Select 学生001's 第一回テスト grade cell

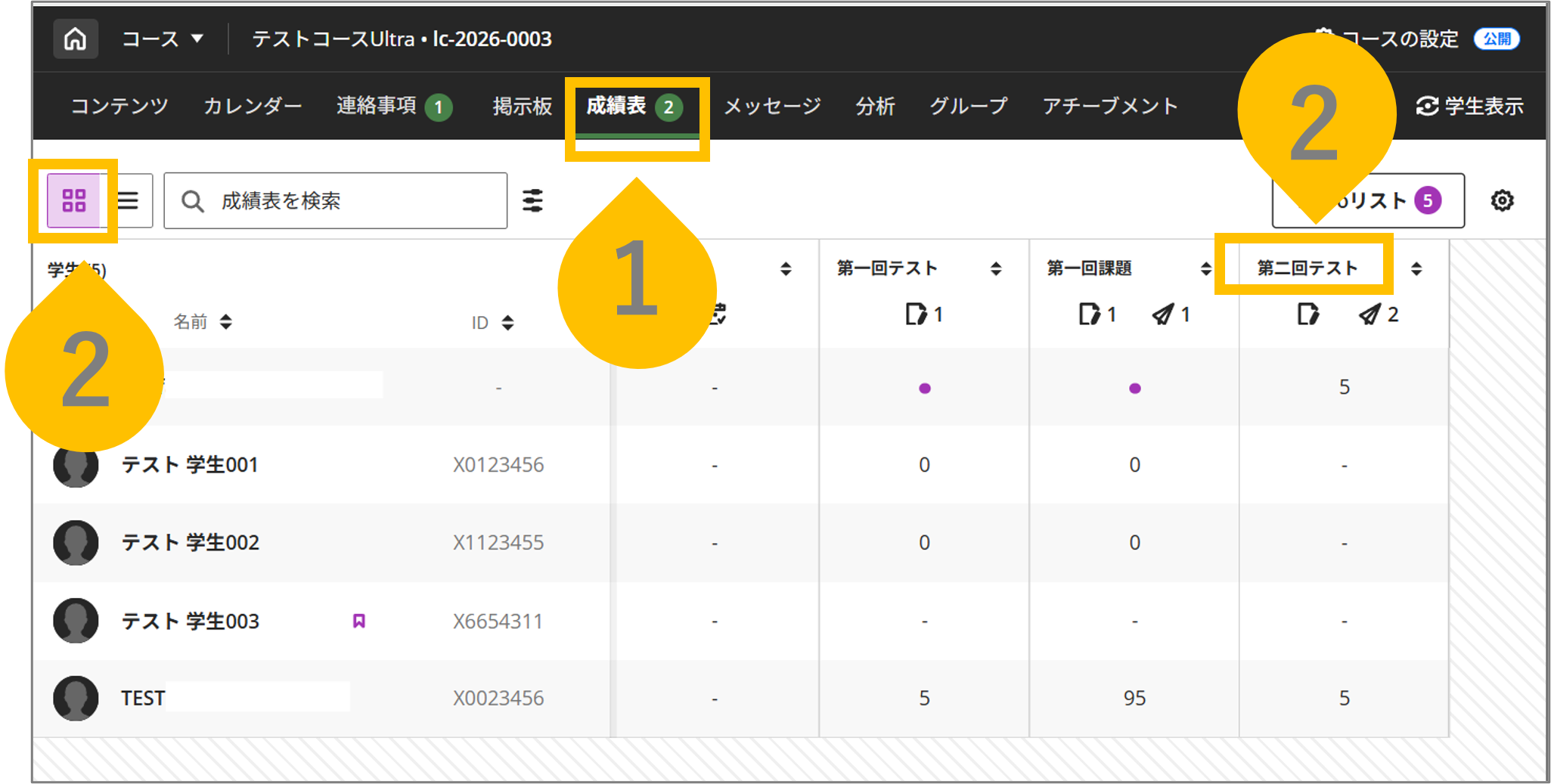[924, 465]
